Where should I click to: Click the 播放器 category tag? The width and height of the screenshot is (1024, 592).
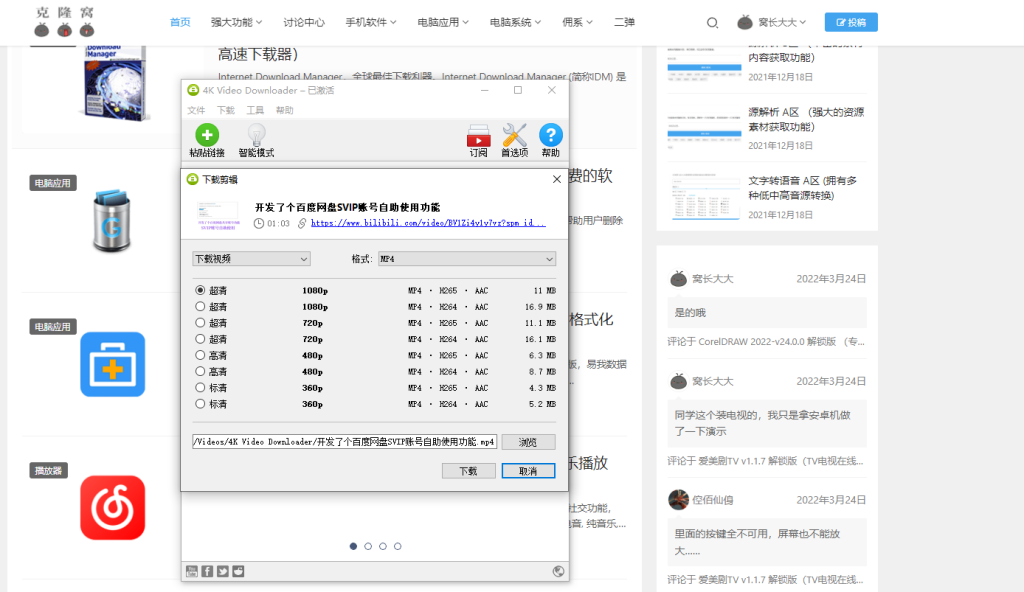point(48,470)
